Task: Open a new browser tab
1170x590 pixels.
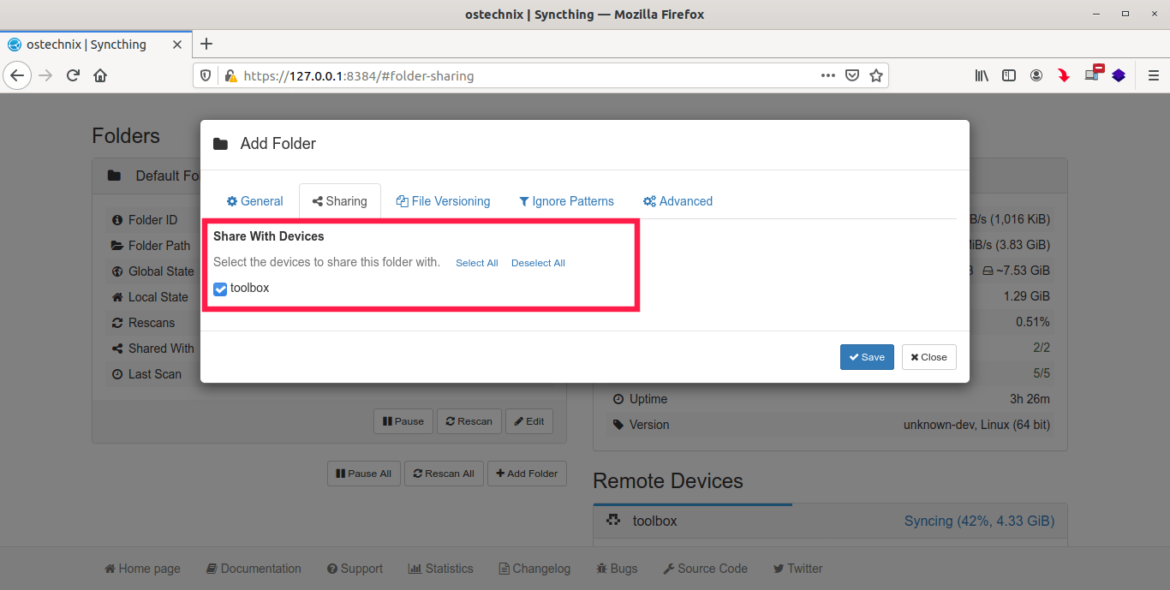Action: (x=206, y=44)
